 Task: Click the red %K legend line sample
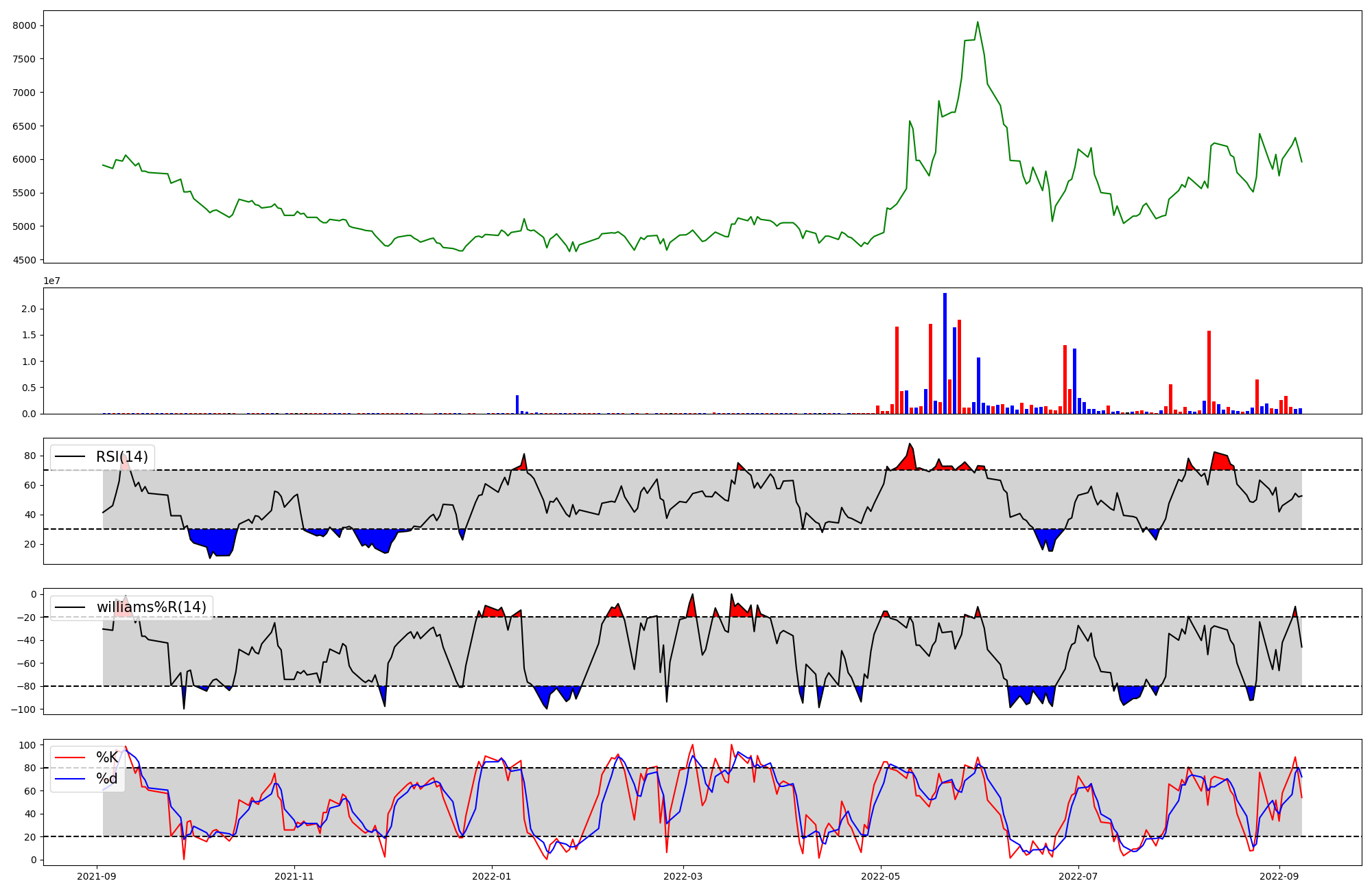point(70,758)
